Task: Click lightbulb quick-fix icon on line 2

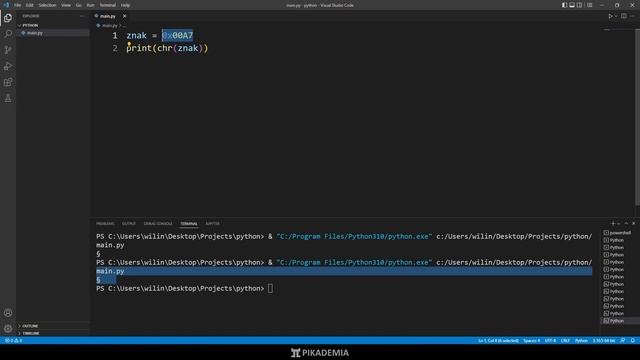Action: 129,43
